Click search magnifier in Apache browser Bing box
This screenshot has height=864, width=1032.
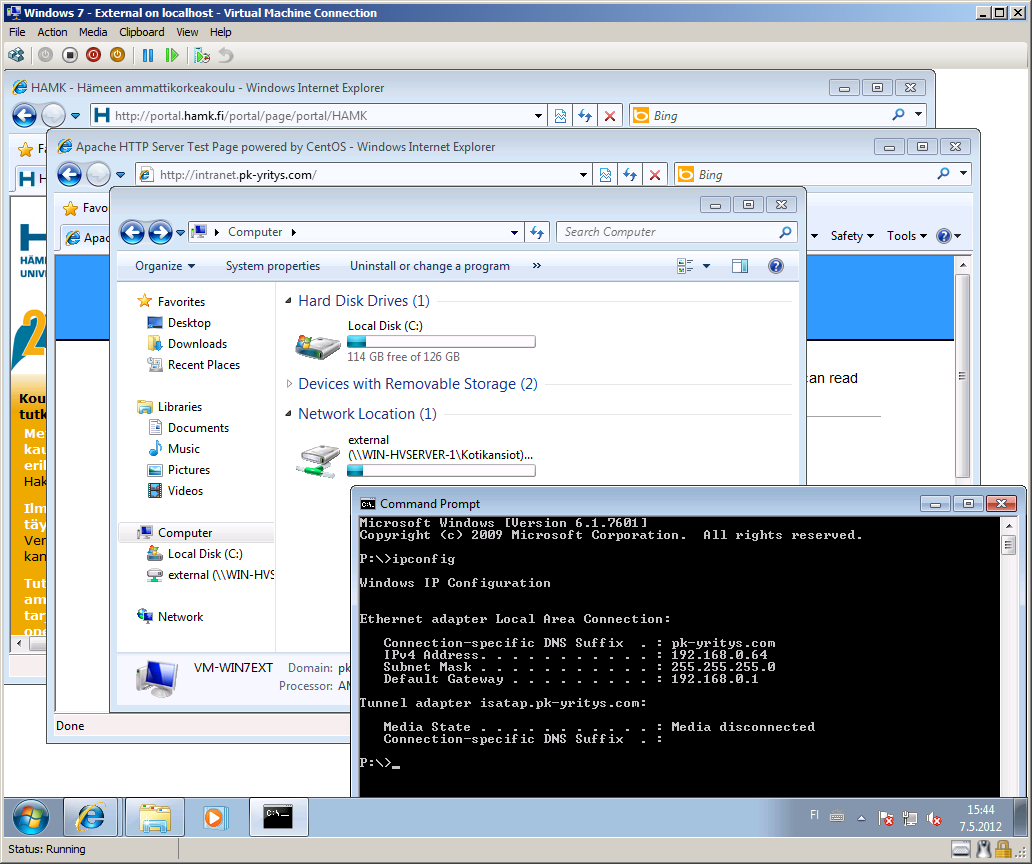943,174
